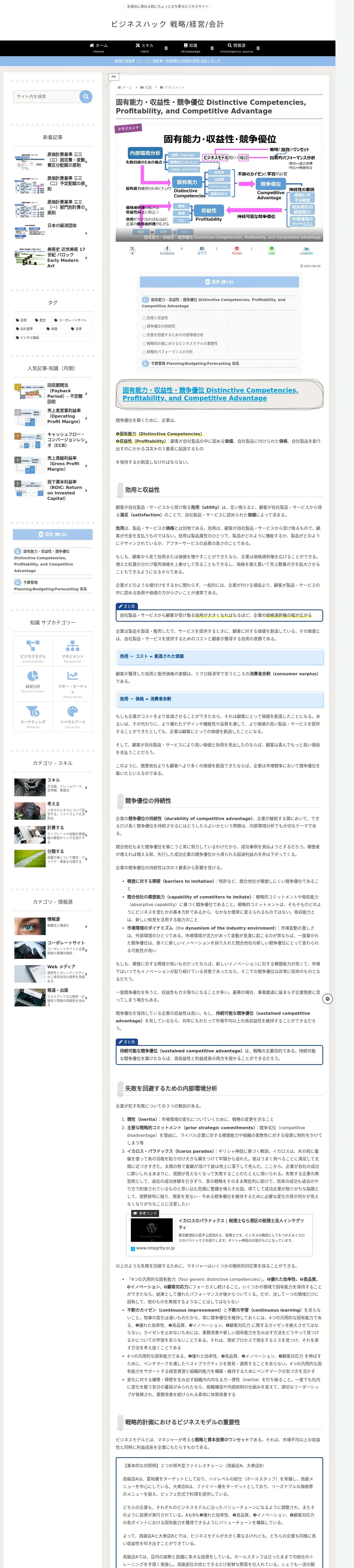Image resolution: width=354 pixels, height=1568 pixels.
Task: Open recent article 美術史 近世美術 17世紀 バロック
Action: click(x=53, y=257)
